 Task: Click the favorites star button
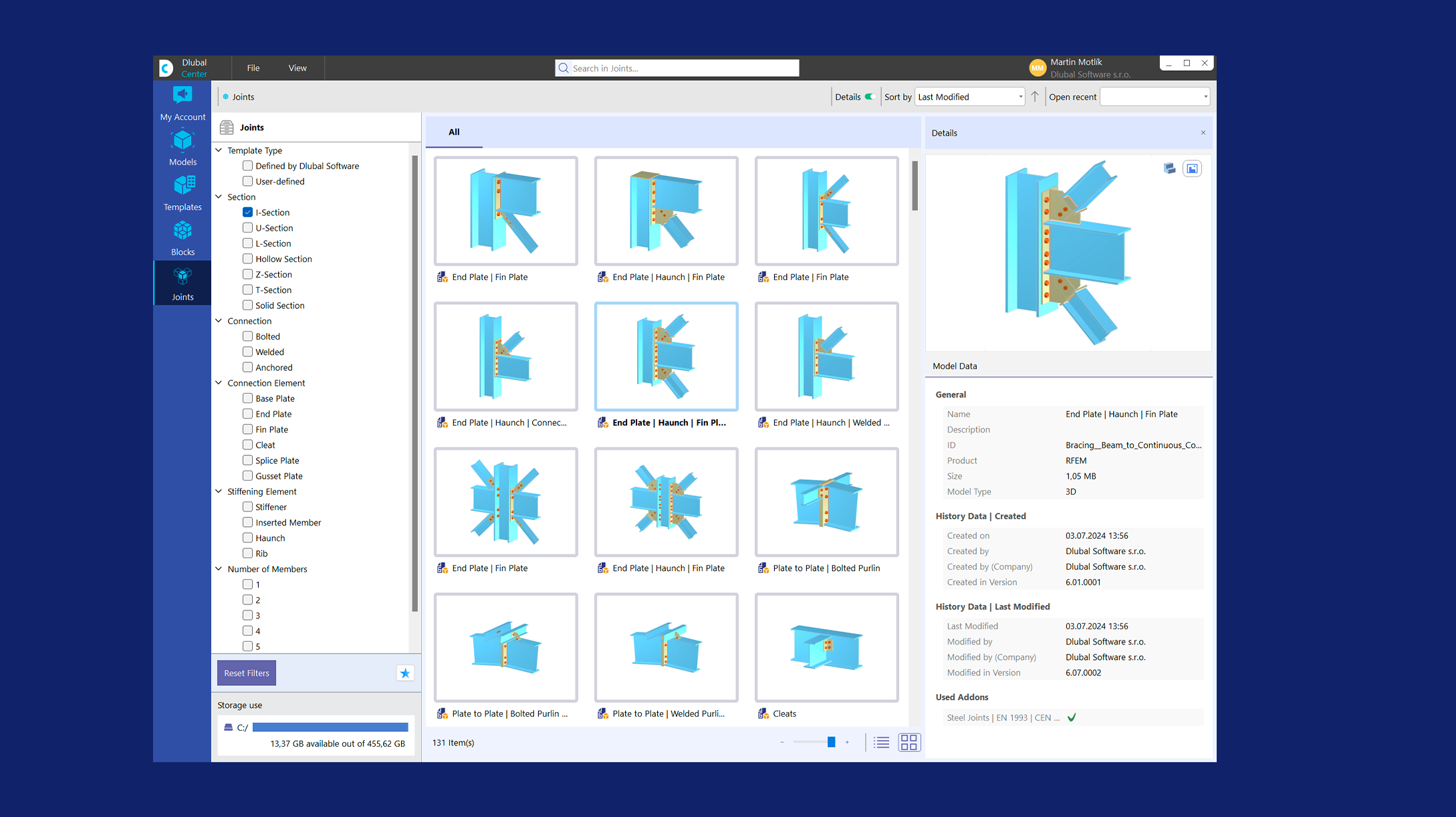(x=405, y=673)
